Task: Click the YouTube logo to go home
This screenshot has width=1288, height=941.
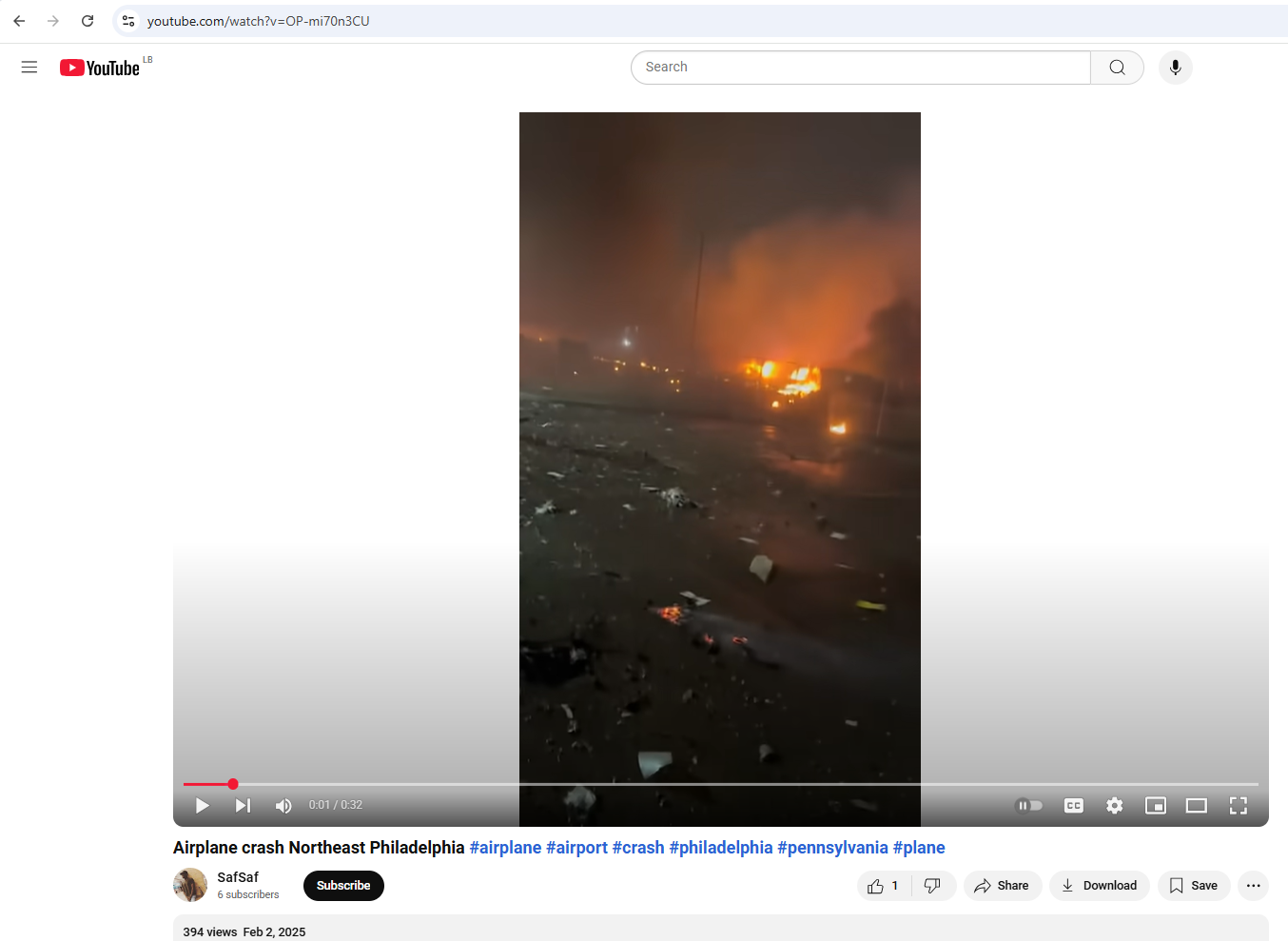Action: [100, 68]
